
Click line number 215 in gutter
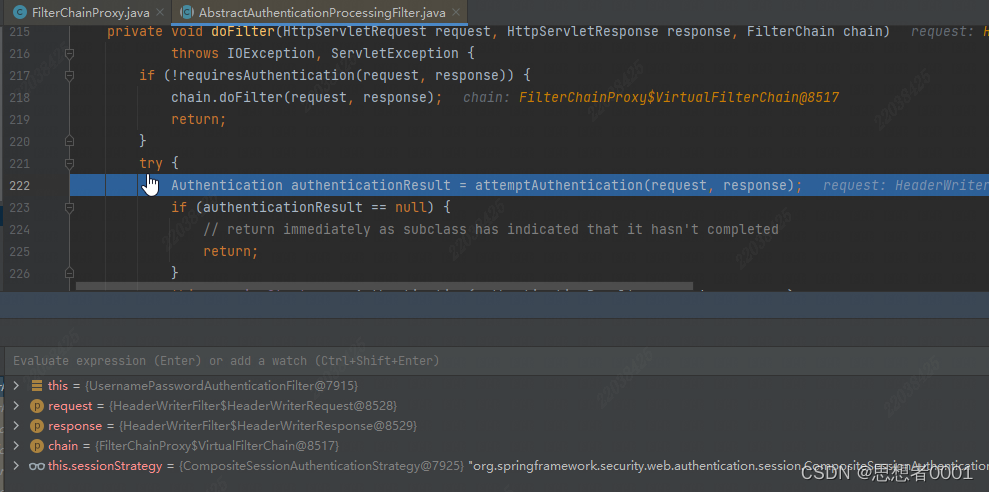(20, 32)
